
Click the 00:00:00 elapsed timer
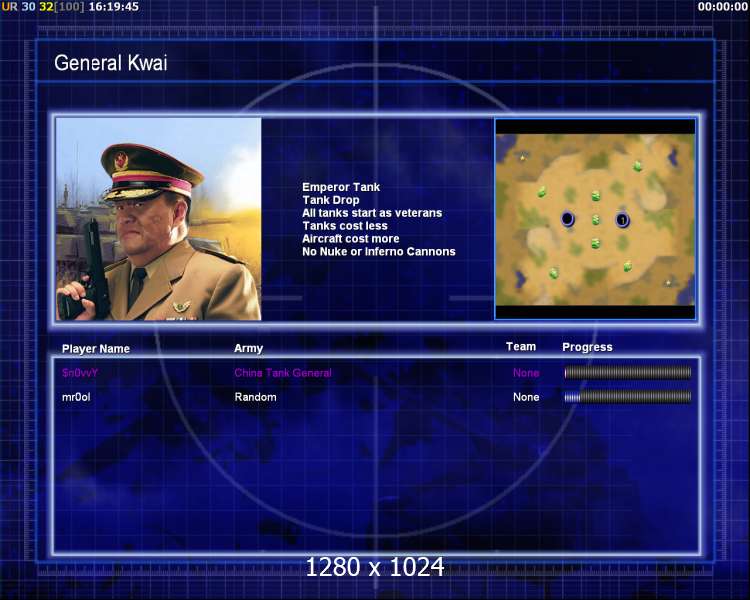[722, 7]
